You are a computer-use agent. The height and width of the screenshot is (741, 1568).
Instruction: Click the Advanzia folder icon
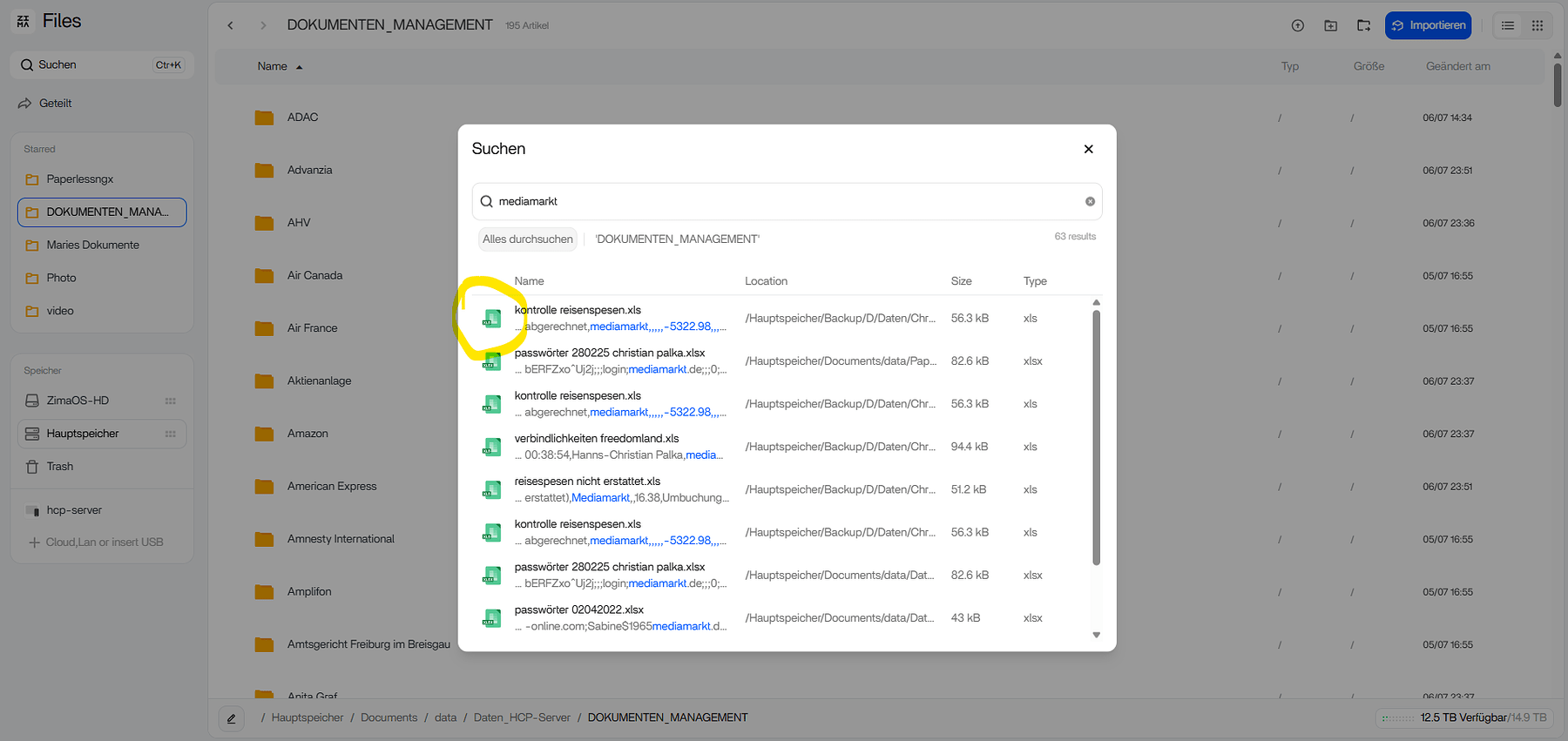pyautogui.click(x=264, y=170)
